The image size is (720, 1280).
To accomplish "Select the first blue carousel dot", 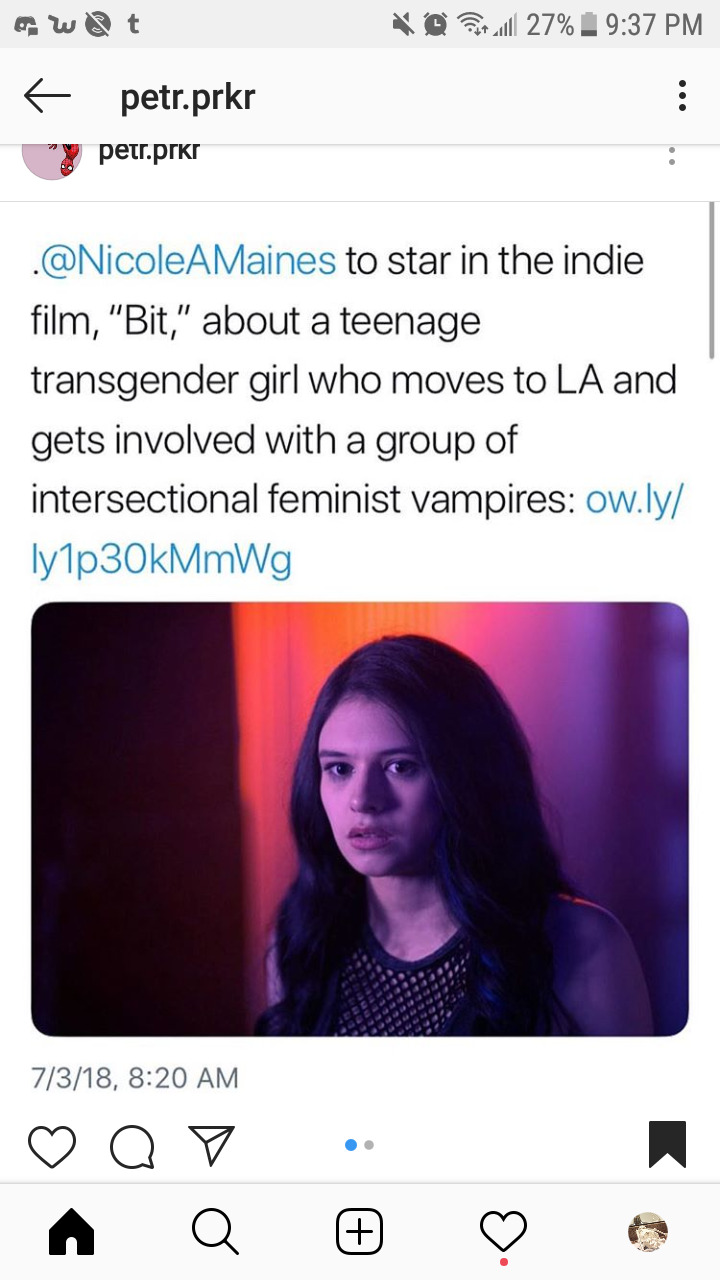I will [x=351, y=1145].
